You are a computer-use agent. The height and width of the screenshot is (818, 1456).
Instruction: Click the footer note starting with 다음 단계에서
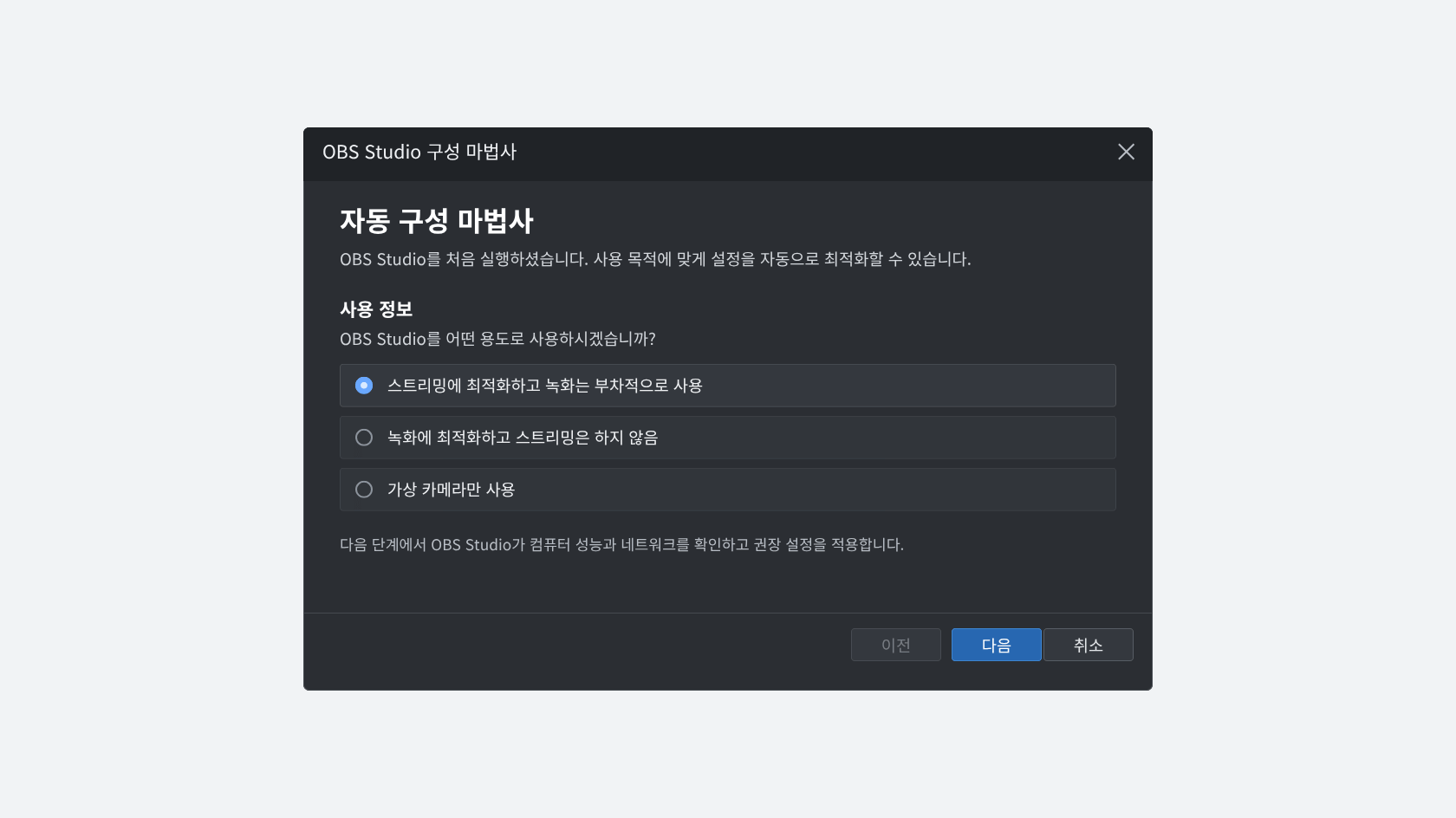tap(621, 545)
